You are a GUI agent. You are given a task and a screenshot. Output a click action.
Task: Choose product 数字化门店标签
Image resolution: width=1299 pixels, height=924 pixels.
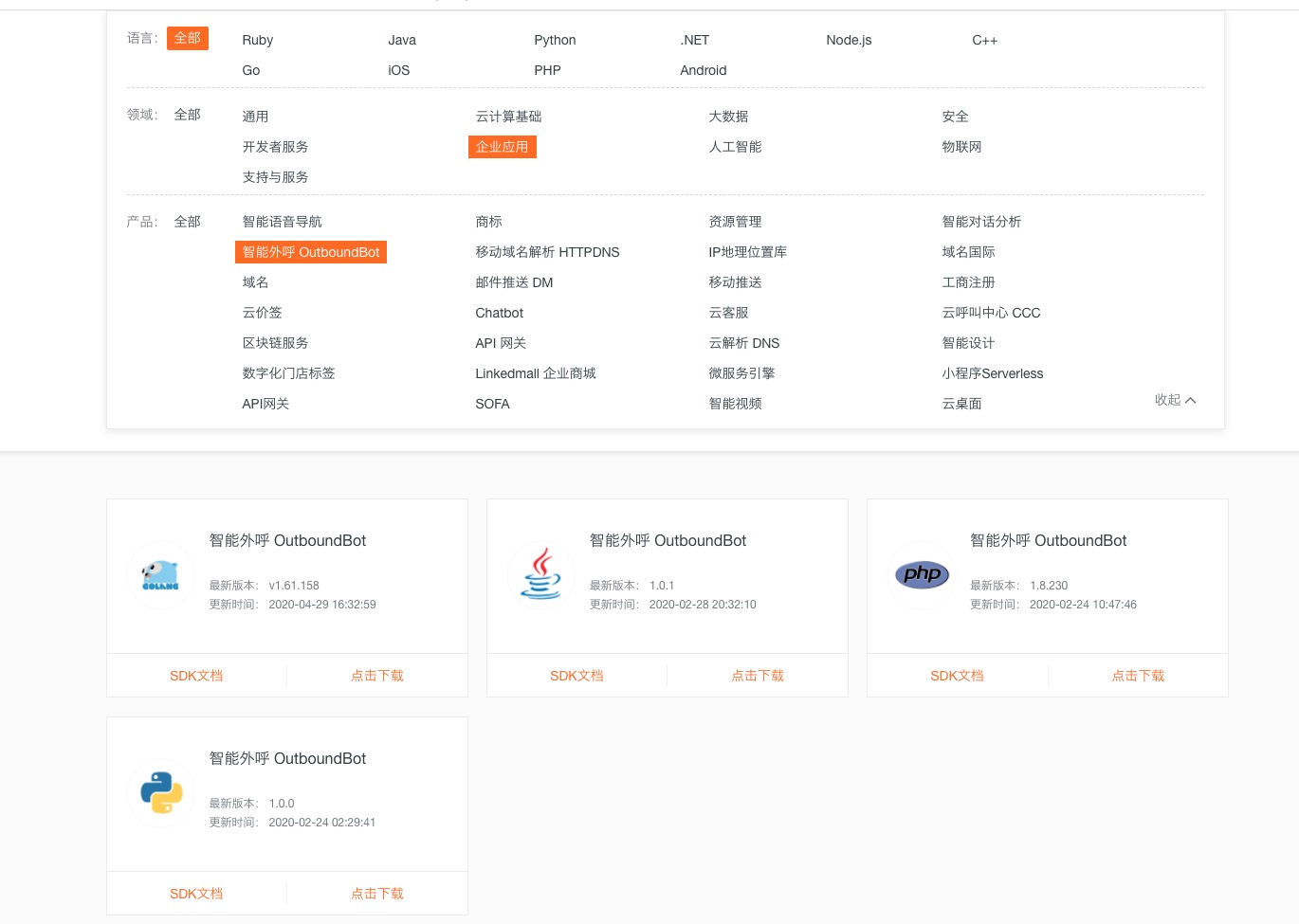(x=288, y=373)
